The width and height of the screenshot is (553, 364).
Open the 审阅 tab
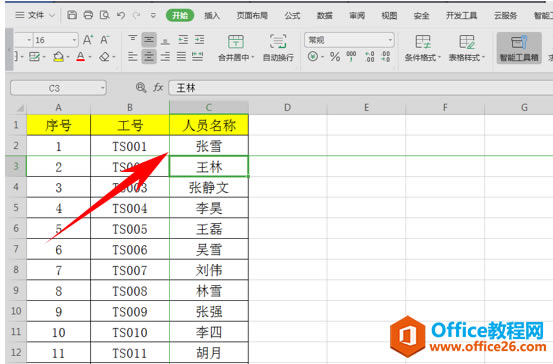point(357,15)
